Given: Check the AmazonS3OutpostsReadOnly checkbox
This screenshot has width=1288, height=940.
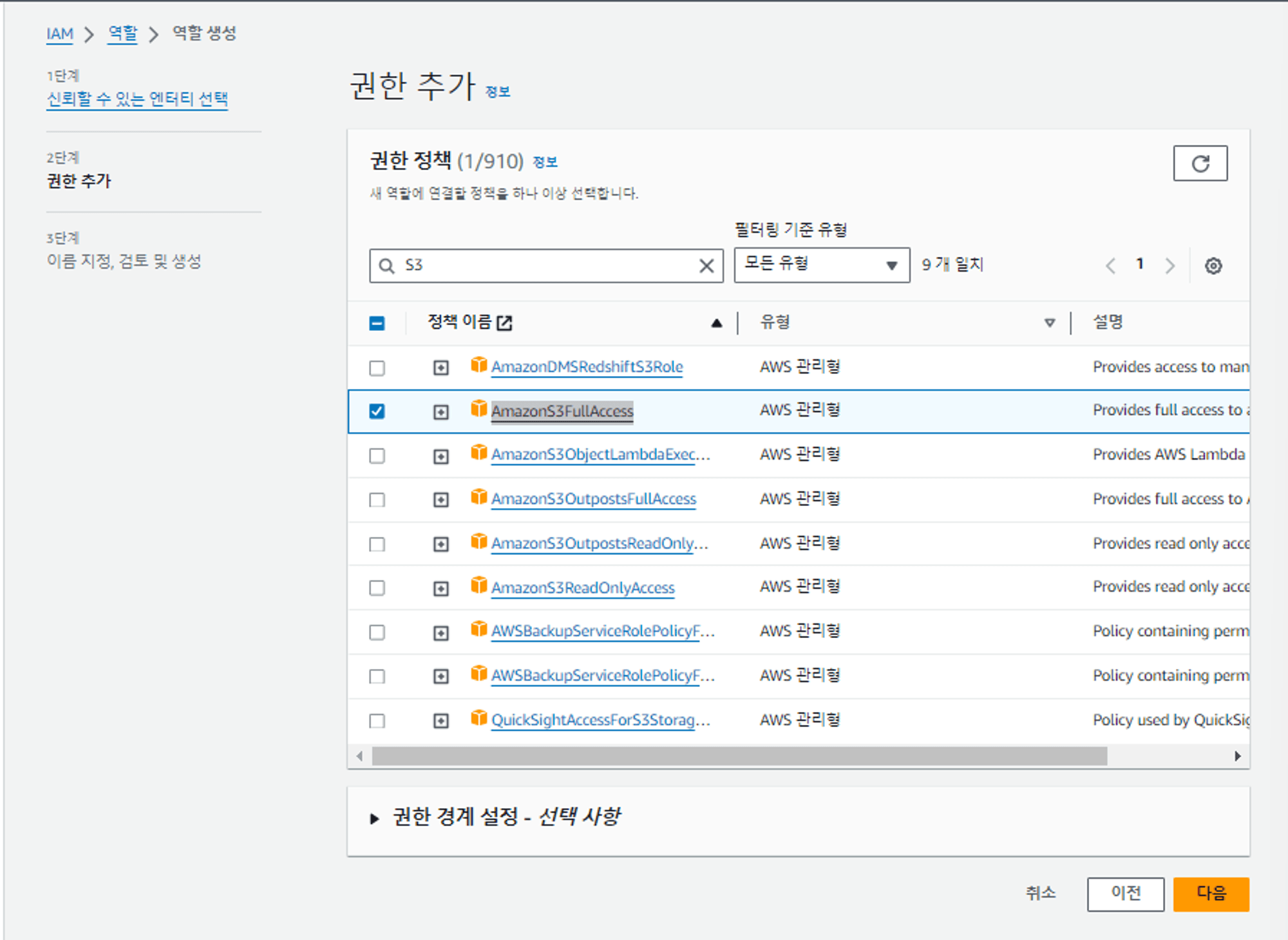Looking at the screenshot, I should [377, 544].
